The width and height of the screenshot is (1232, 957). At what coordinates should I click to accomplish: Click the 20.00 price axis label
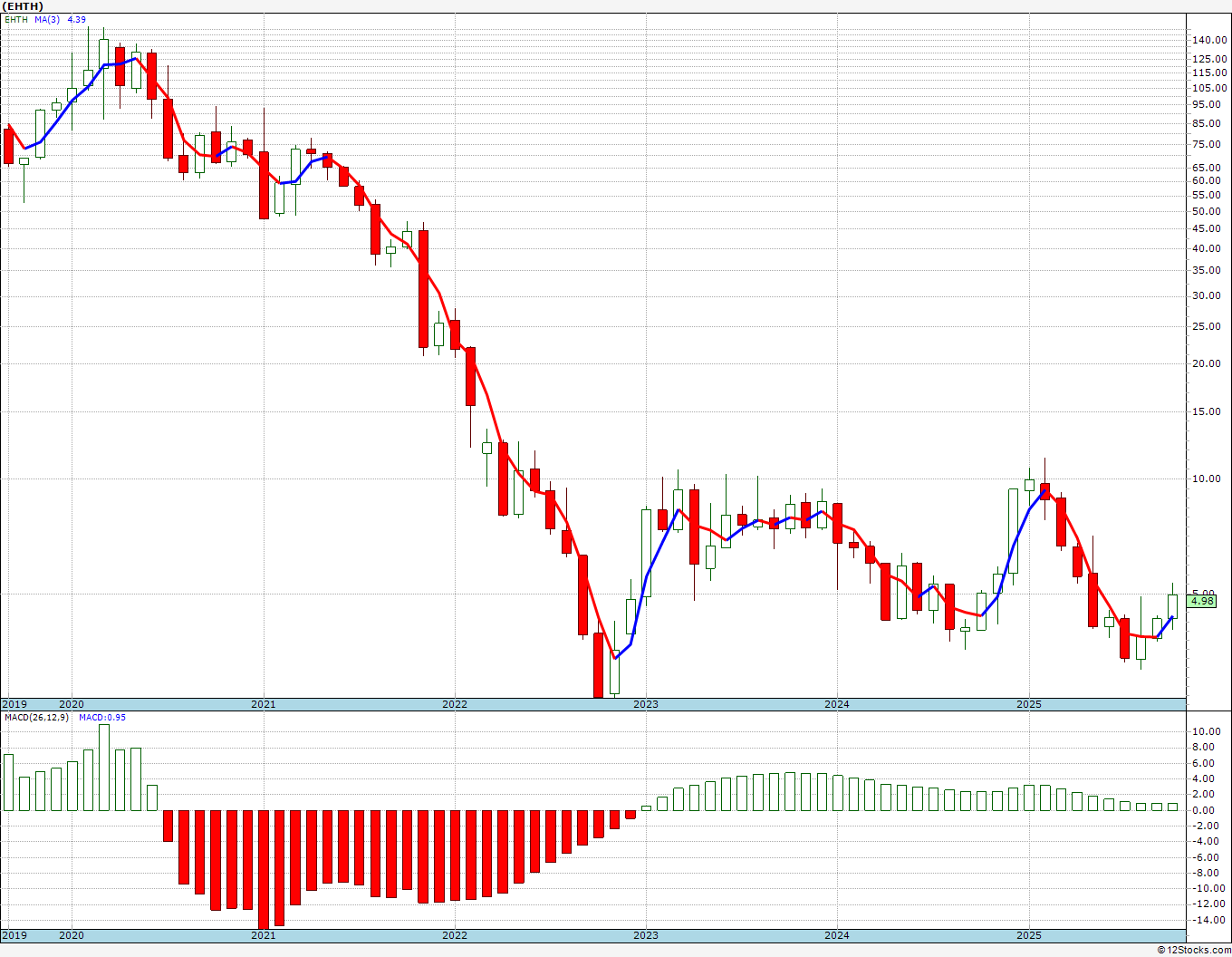coord(1206,363)
